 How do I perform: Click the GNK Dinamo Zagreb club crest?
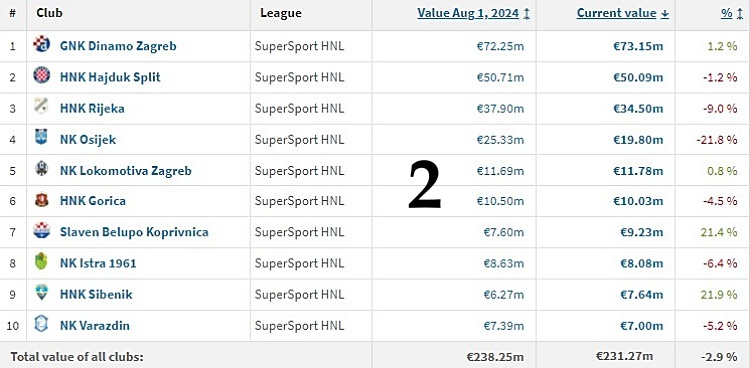click(x=42, y=44)
